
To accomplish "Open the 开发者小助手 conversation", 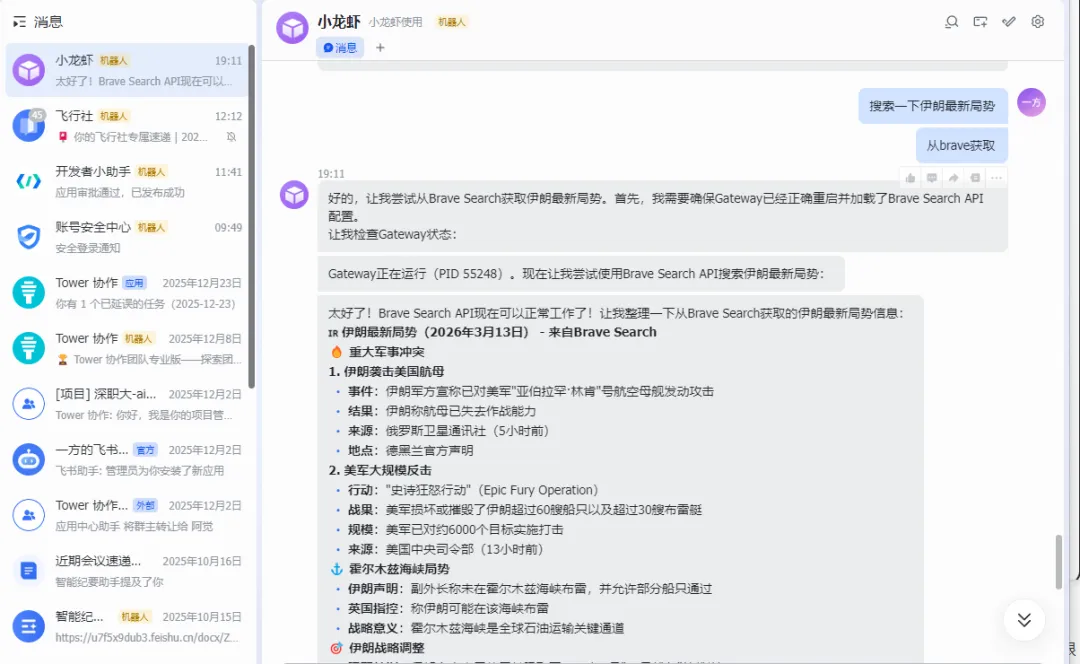I will (x=127, y=182).
